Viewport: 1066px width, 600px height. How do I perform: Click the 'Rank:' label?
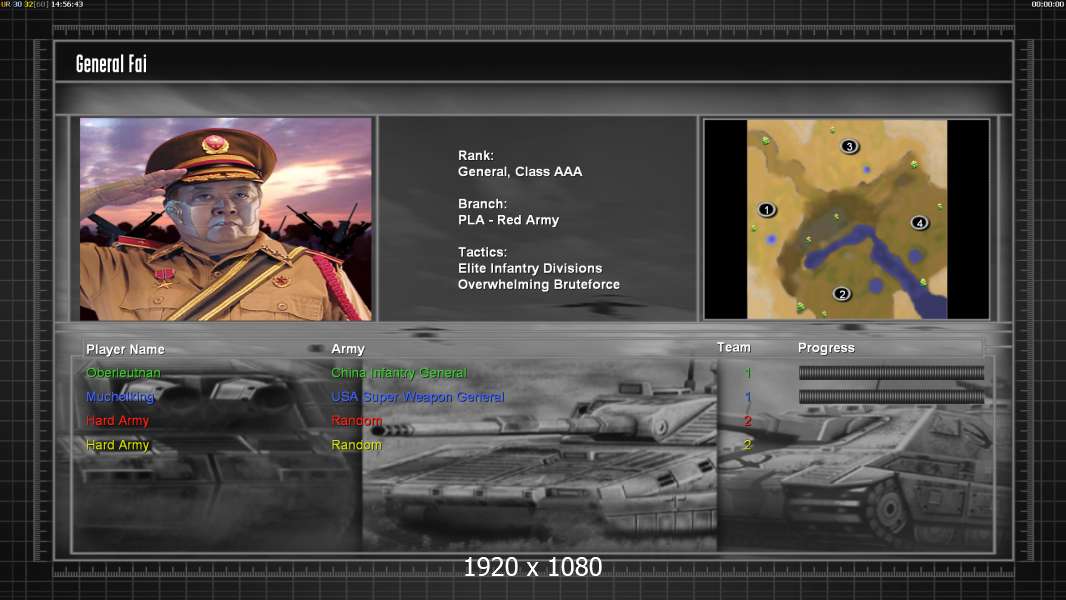(476, 156)
